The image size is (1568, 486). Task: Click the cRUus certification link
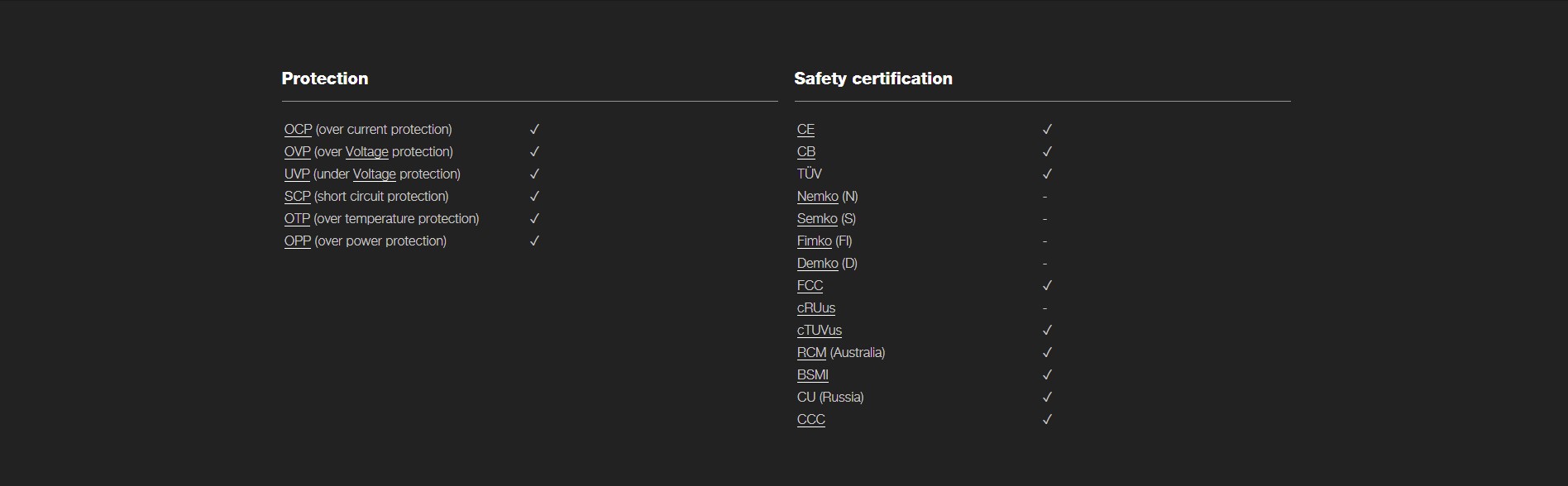pos(816,308)
